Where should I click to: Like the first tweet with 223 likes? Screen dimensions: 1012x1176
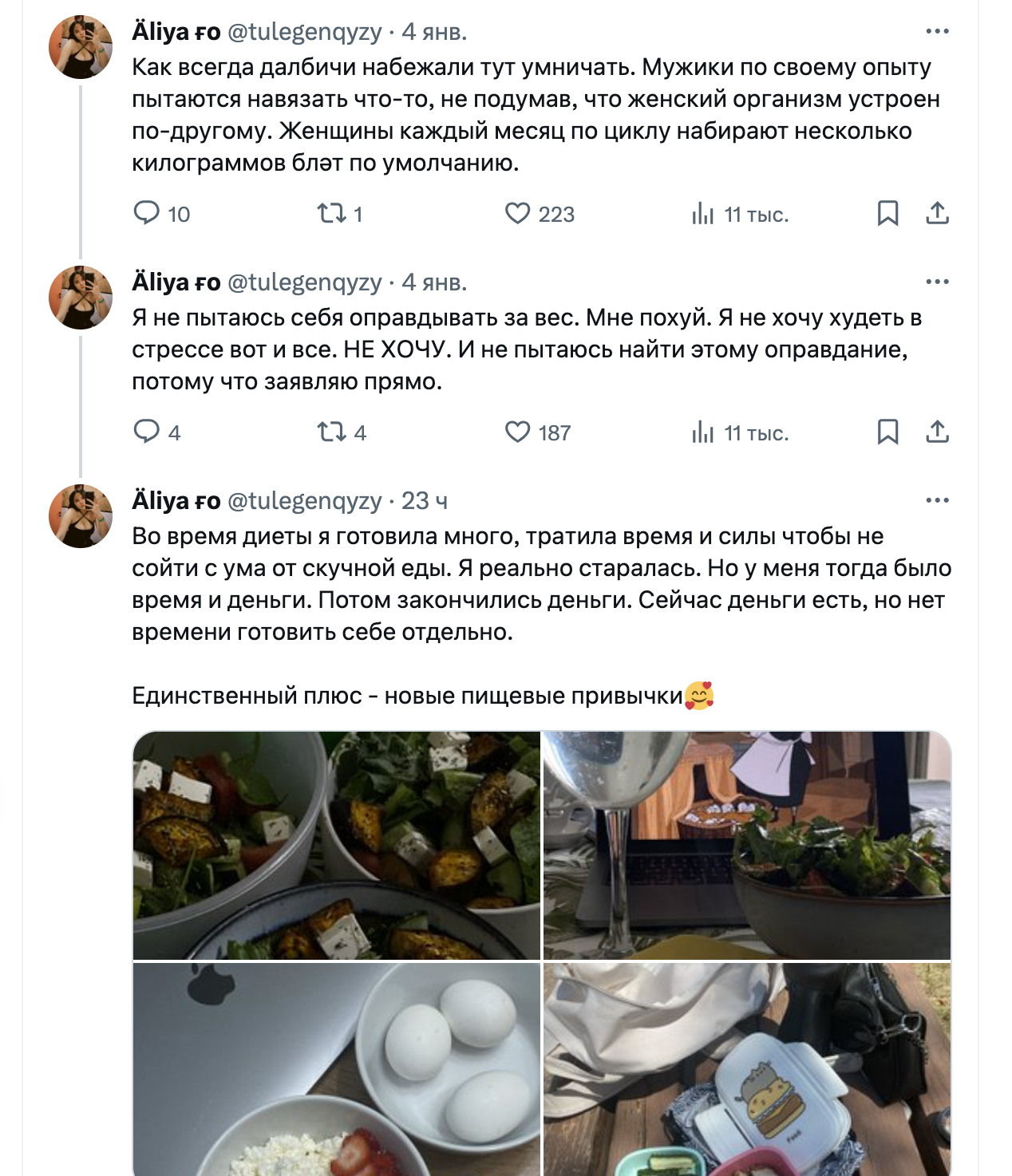pyautogui.click(x=517, y=214)
